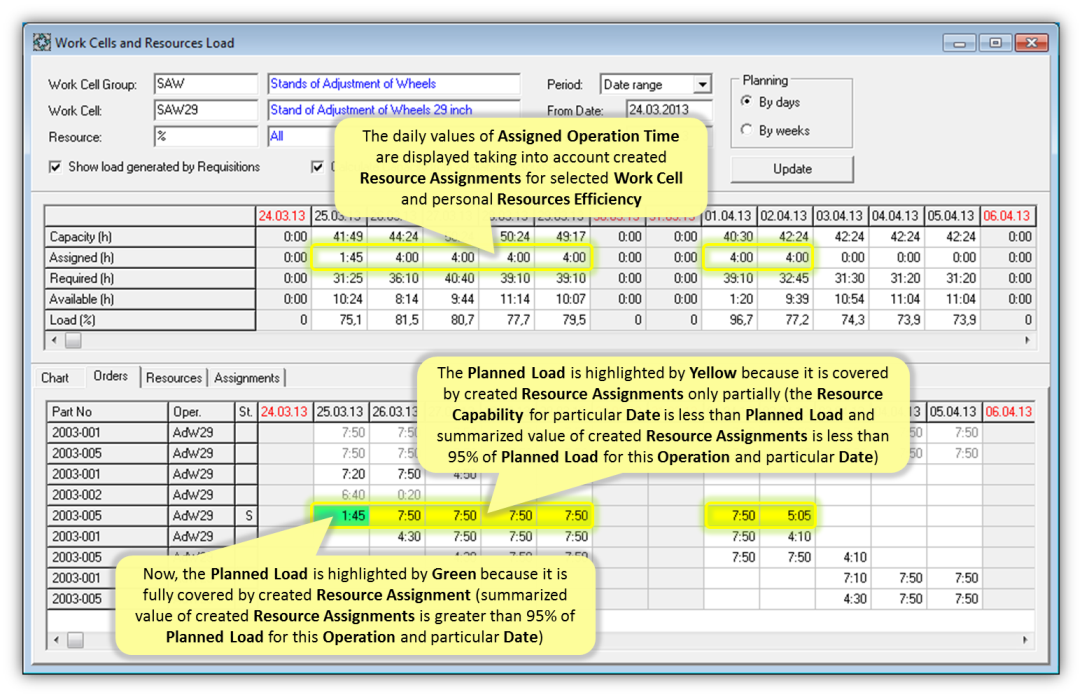Select the 2003-002 part row

[107, 495]
